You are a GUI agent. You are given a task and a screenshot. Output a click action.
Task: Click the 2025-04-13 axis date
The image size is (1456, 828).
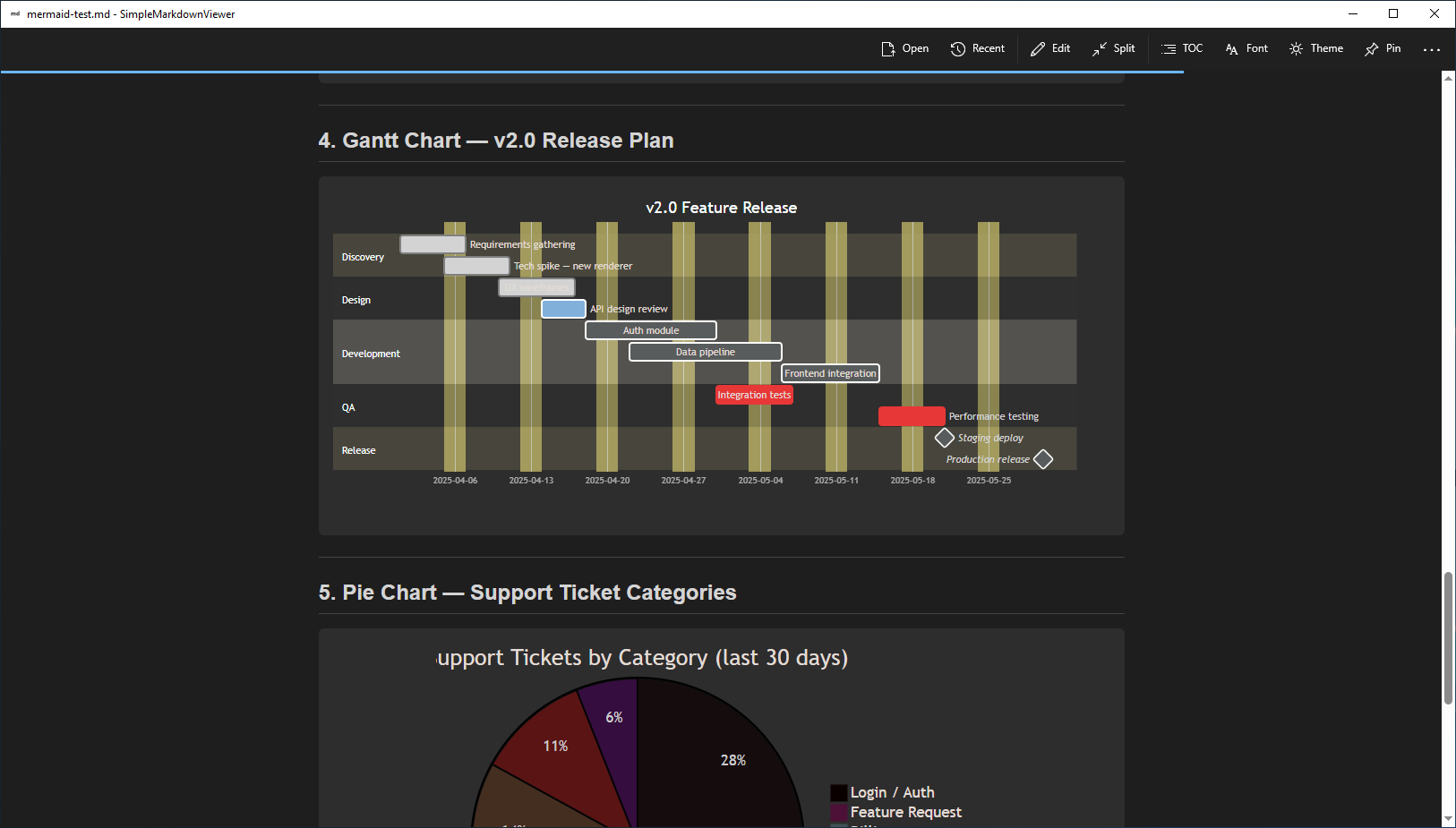[x=531, y=481]
